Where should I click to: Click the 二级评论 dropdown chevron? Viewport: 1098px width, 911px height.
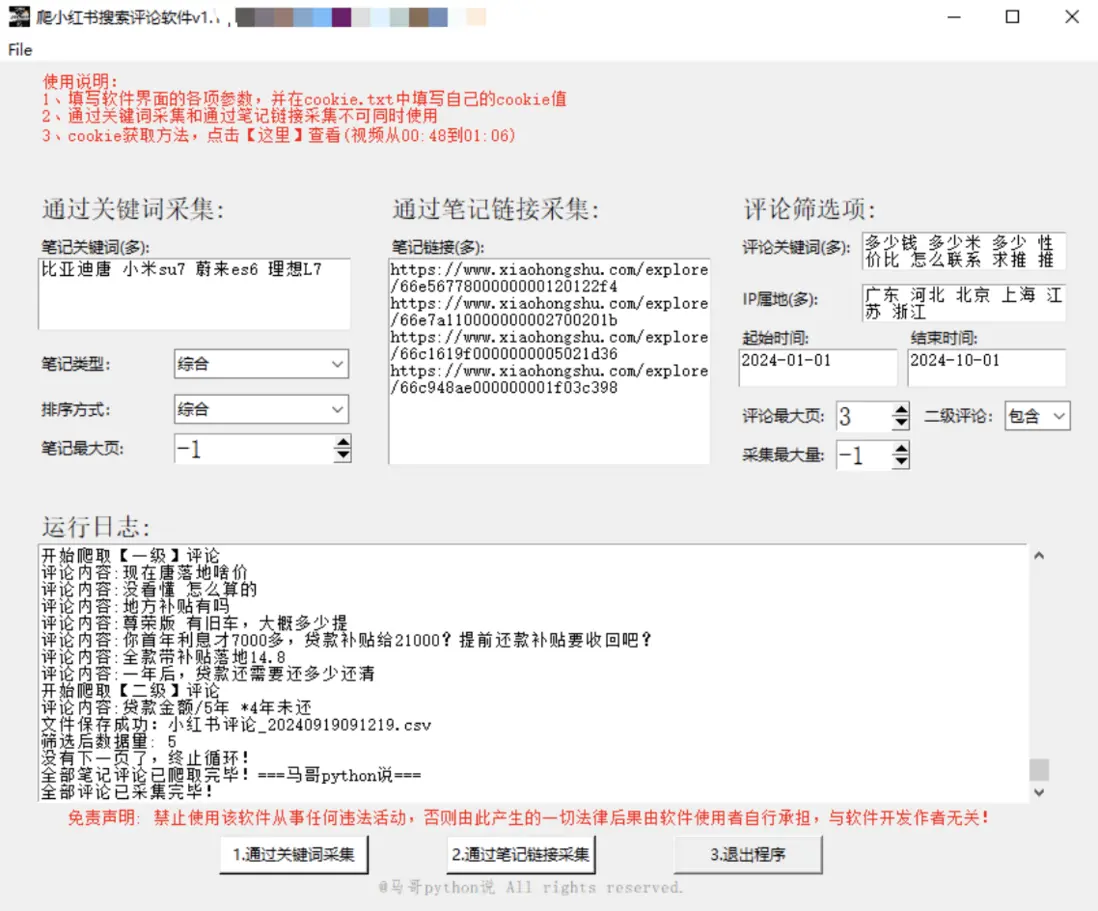click(1060, 416)
